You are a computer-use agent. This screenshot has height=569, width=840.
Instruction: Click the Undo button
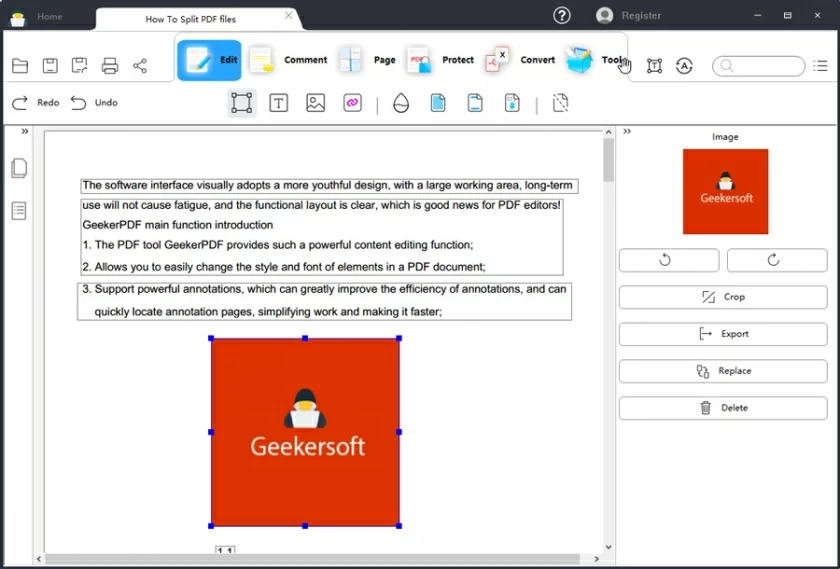[94, 102]
